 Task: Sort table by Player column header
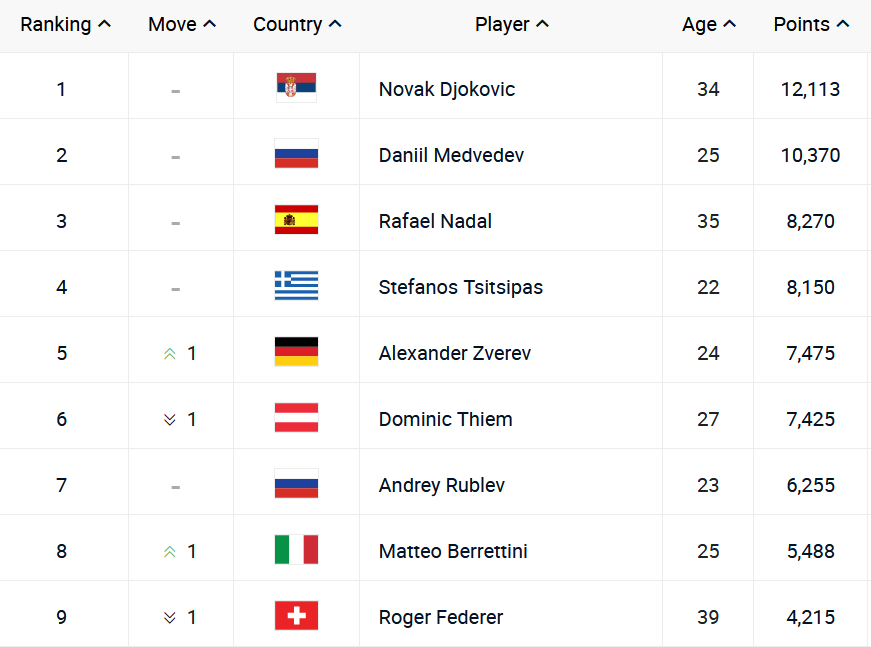coord(511,24)
